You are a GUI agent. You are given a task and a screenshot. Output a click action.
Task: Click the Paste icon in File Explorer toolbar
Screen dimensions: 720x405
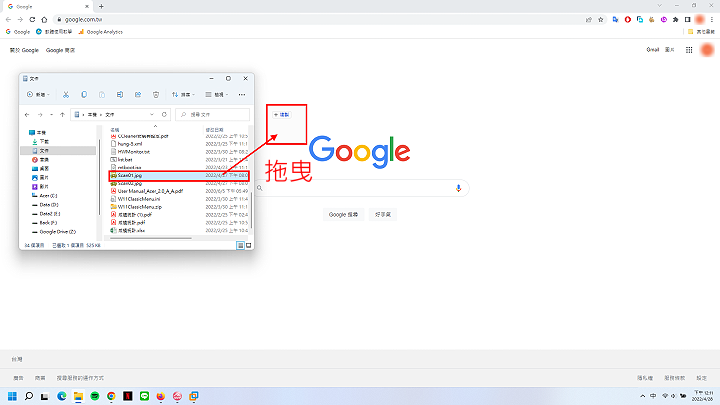pyautogui.click(x=102, y=95)
